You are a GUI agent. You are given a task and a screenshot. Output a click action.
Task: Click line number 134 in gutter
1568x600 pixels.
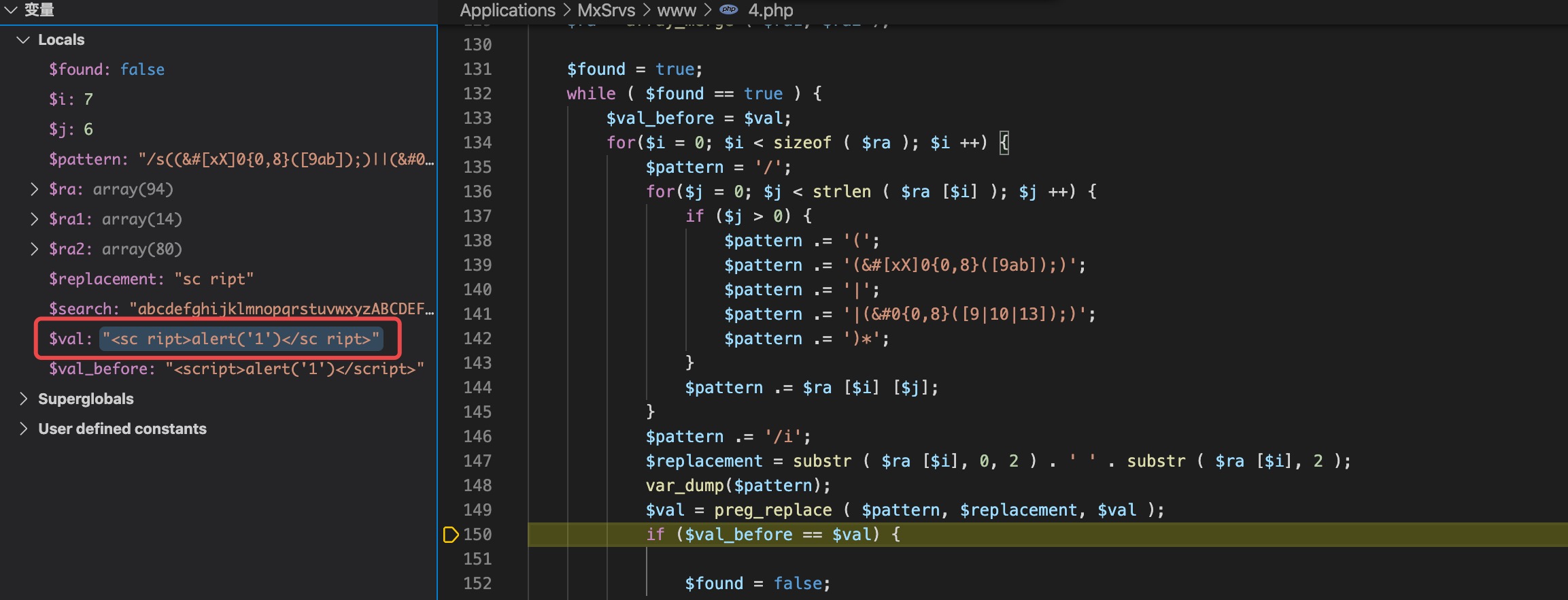coord(477,143)
